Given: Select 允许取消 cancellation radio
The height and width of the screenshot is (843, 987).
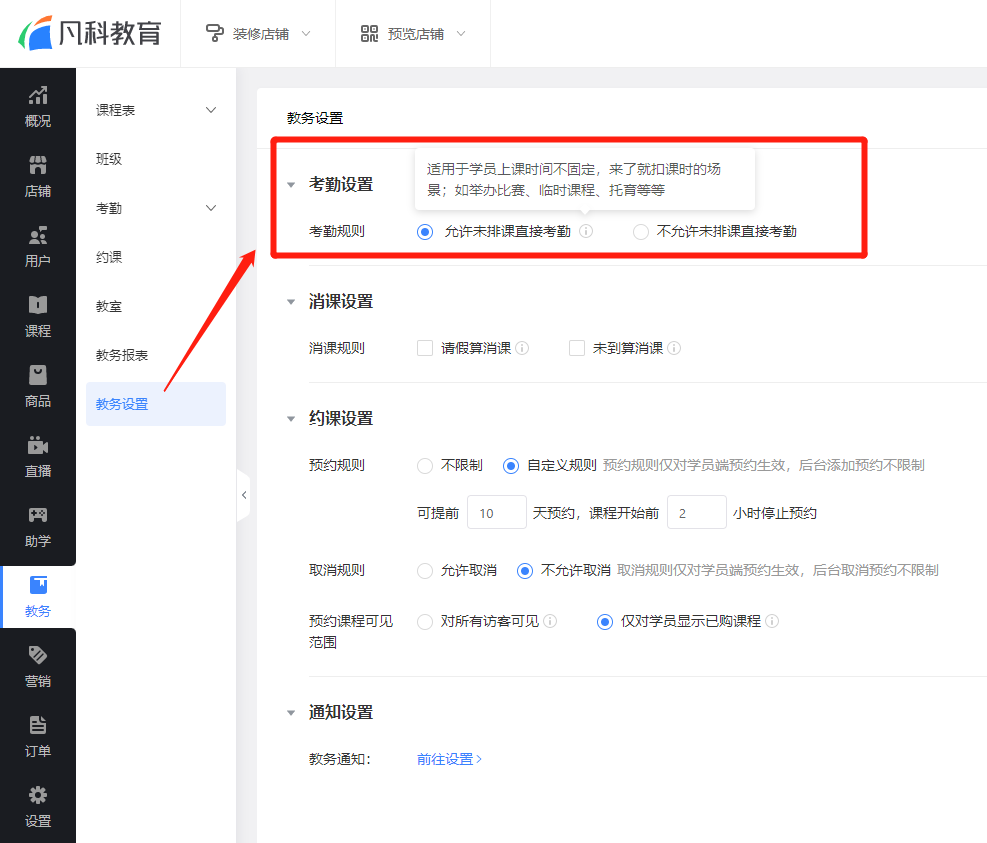Looking at the screenshot, I should tap(425, 571).
